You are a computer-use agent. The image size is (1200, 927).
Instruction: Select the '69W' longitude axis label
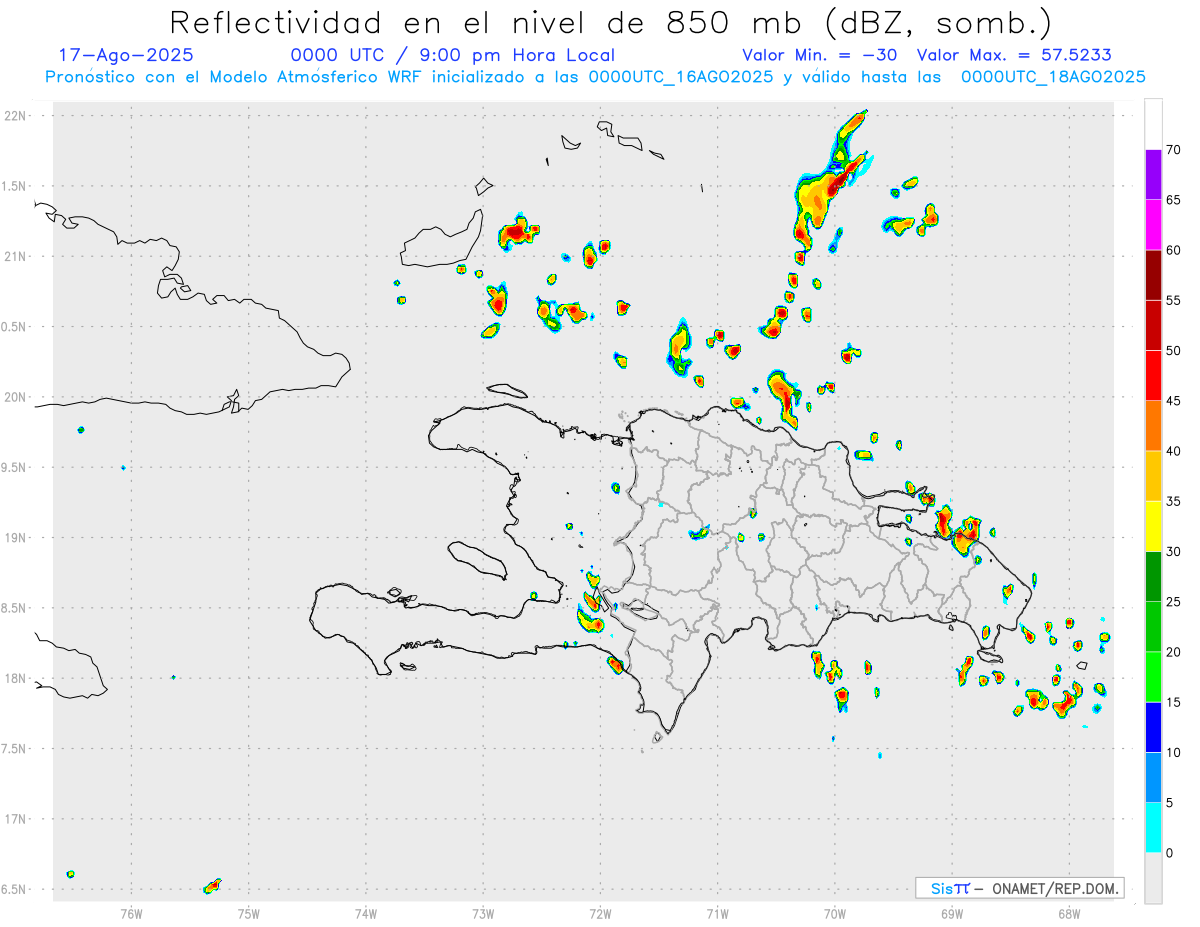[x=952, y=914]
